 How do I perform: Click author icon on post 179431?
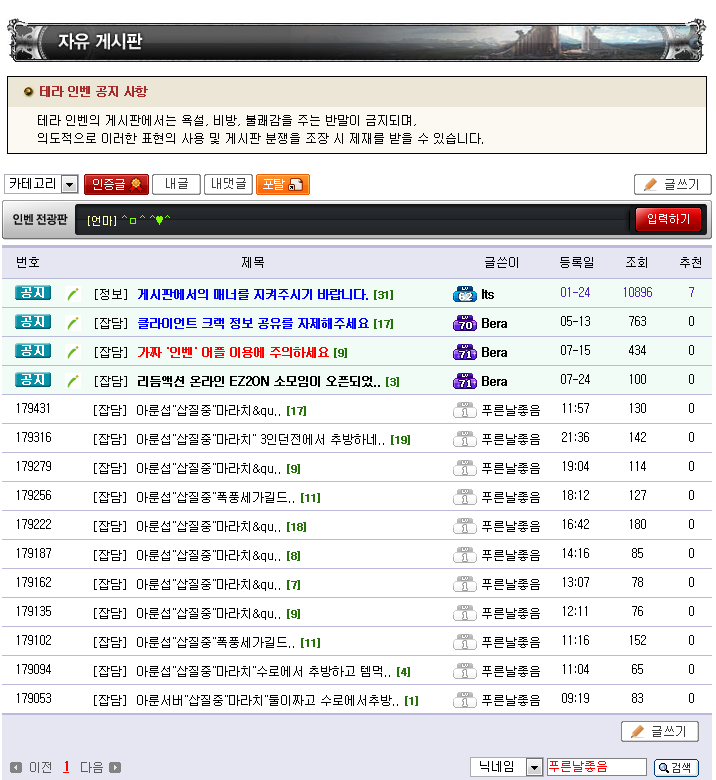click(x=464, y=410)
